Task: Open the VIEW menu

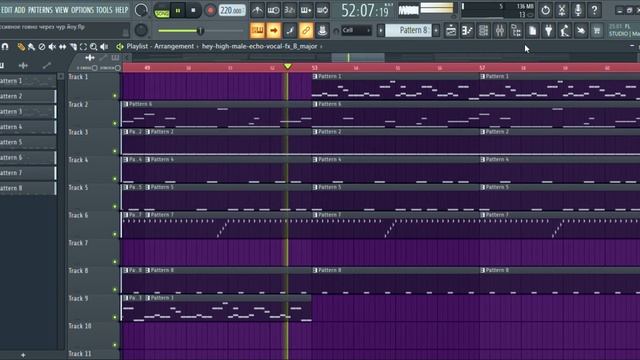Action: pos(62,10)
